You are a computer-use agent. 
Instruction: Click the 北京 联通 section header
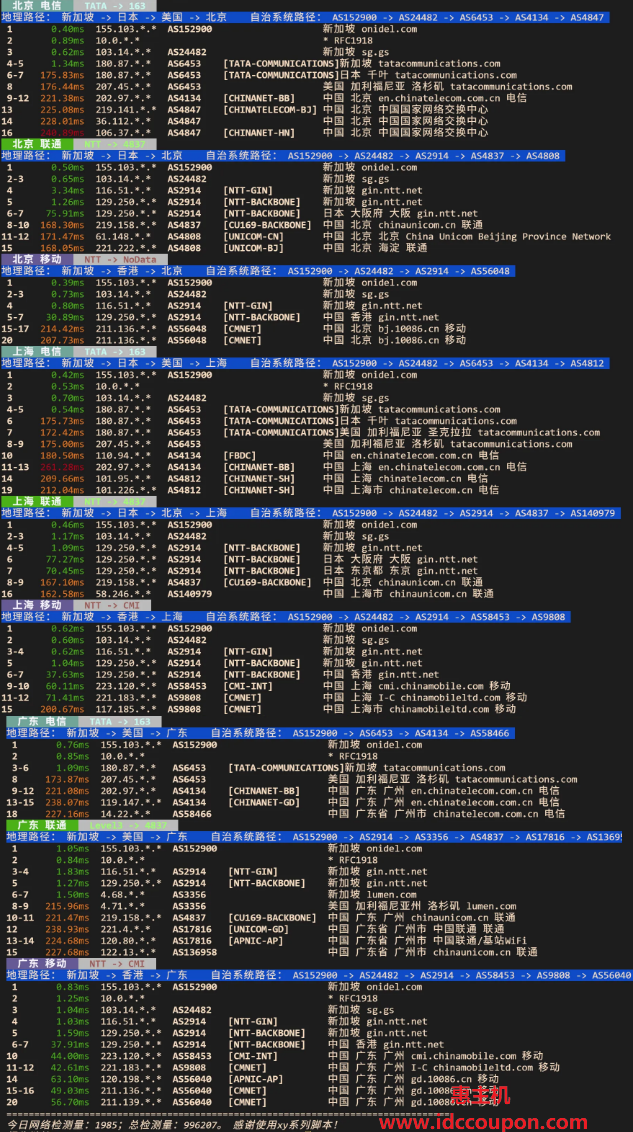[38, 144]
